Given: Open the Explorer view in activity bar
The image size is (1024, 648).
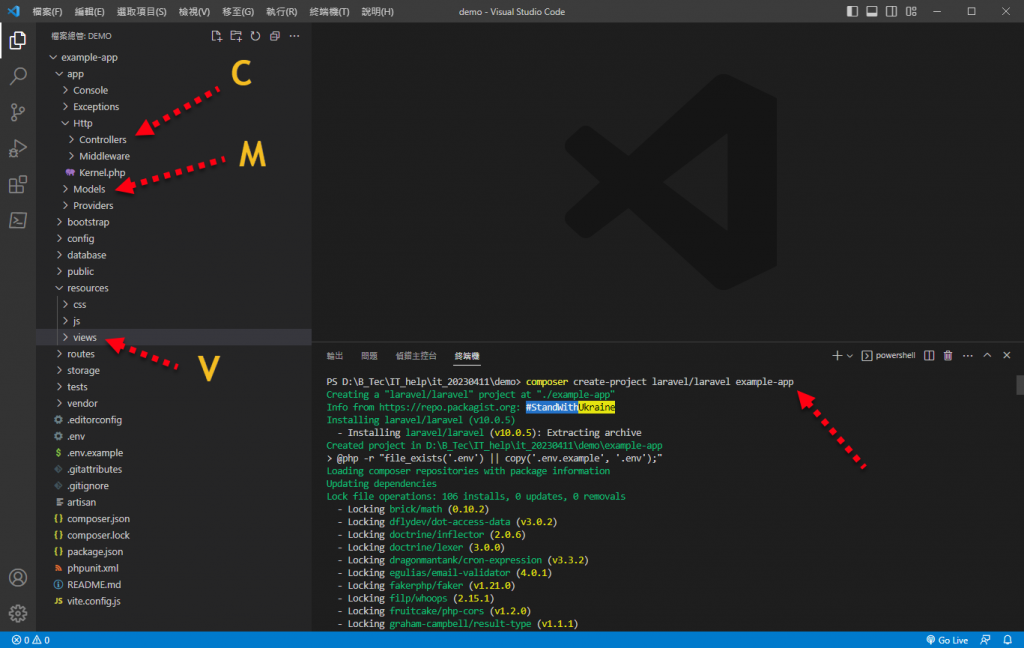Looking at the screenshot, I should point(18,40).
